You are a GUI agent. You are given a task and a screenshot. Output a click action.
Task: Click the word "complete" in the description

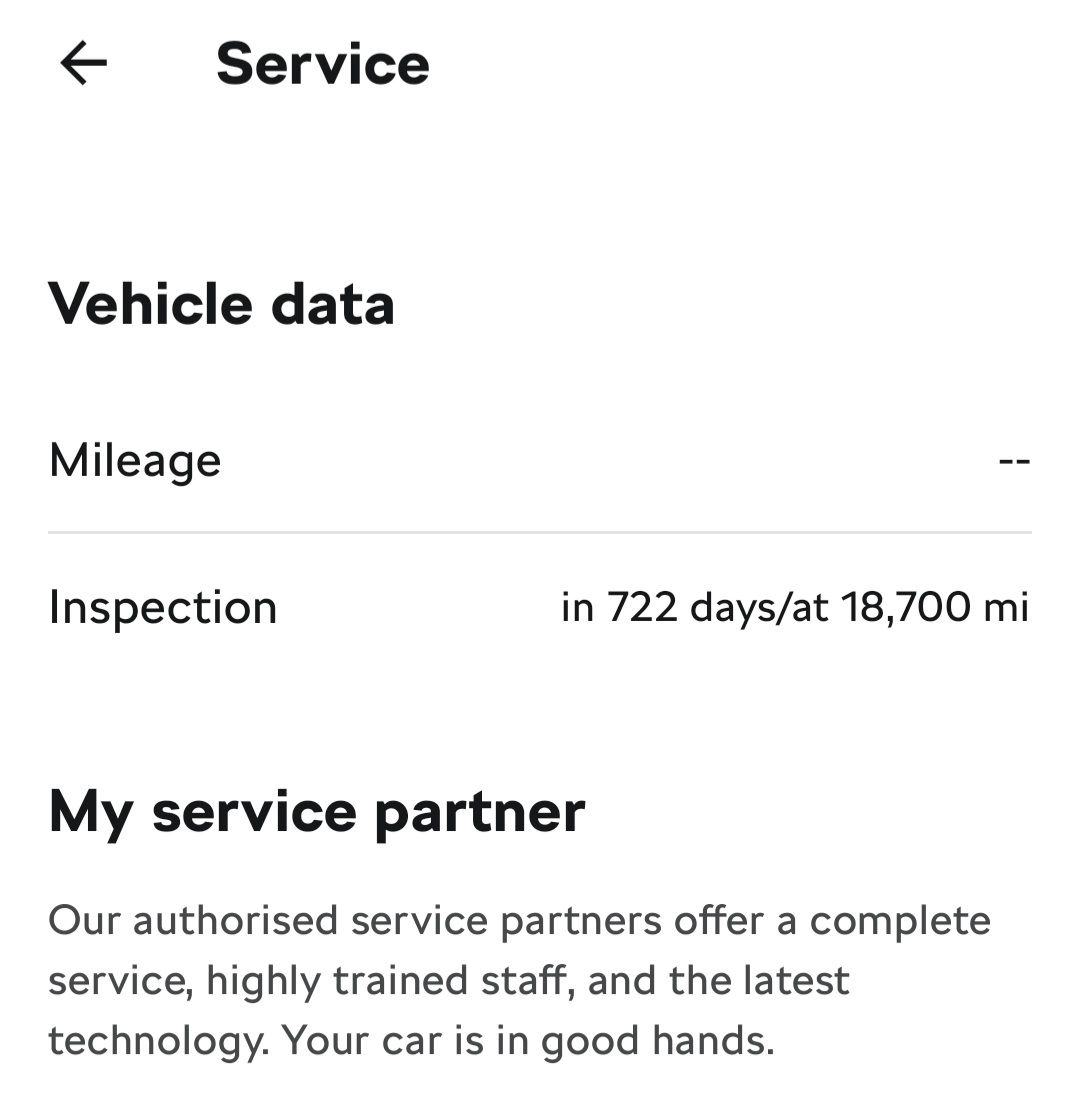900,920
